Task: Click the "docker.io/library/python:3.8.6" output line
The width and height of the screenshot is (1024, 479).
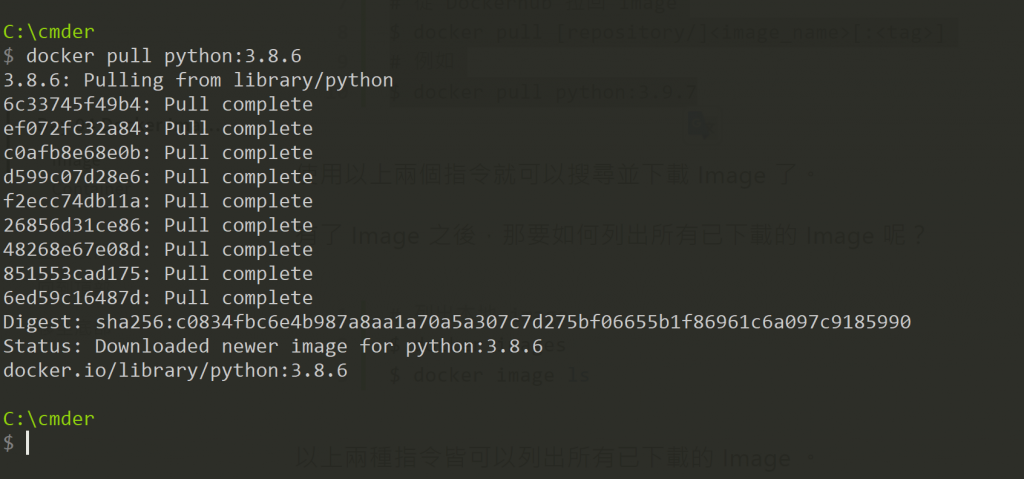Action: tap(175, 370)
